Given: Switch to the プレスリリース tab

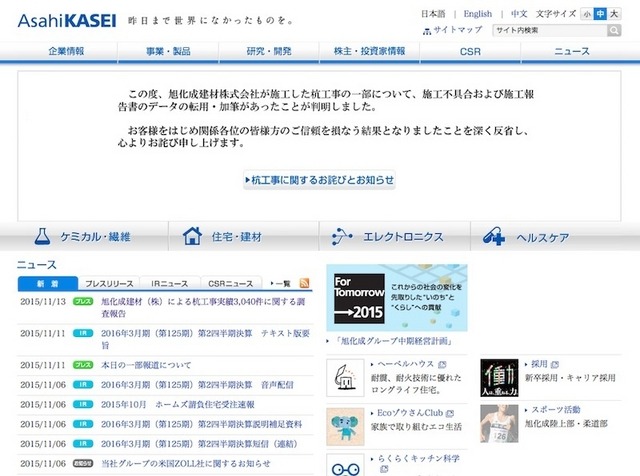Looking at the screenshot, I should (109, 284).
